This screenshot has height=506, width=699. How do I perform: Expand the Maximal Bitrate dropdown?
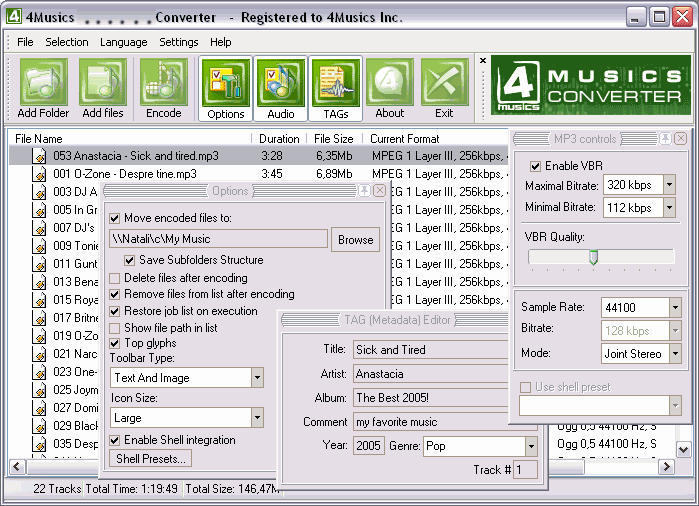[x=668, y=185]
